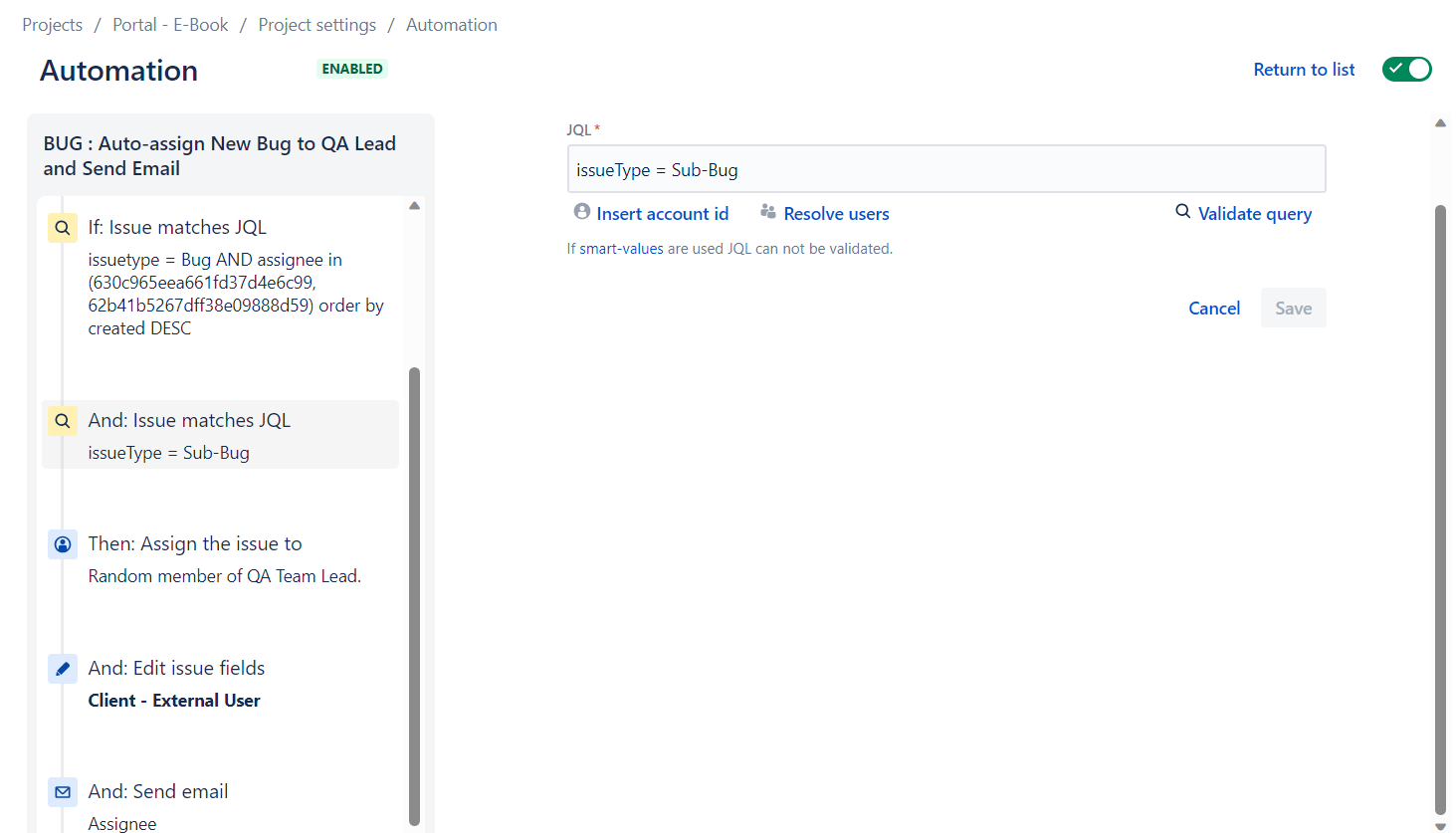Click the envelope icon for Send email
1456x833 pixels.
coord(63,792)
